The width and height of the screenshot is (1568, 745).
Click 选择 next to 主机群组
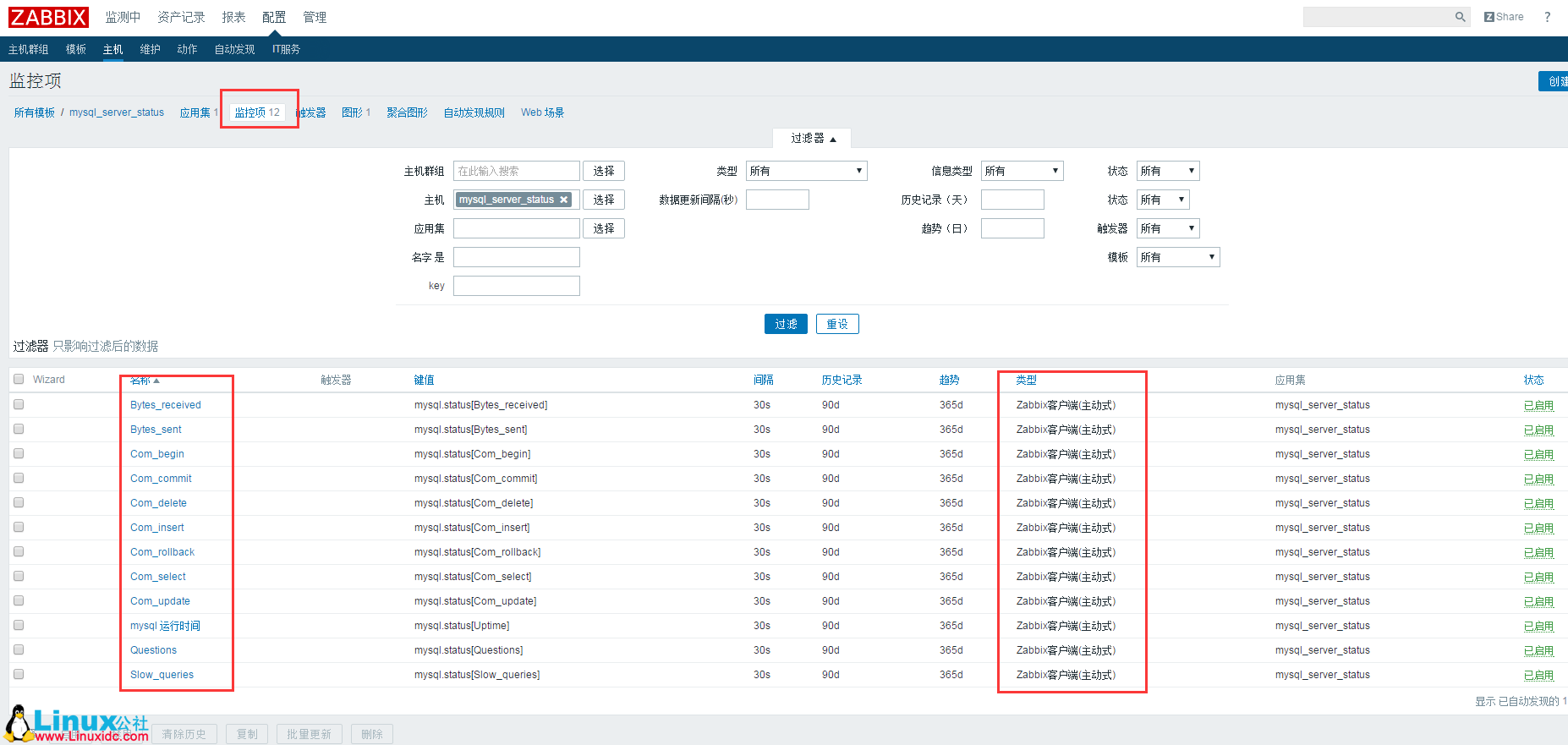(x=604, y=171)
